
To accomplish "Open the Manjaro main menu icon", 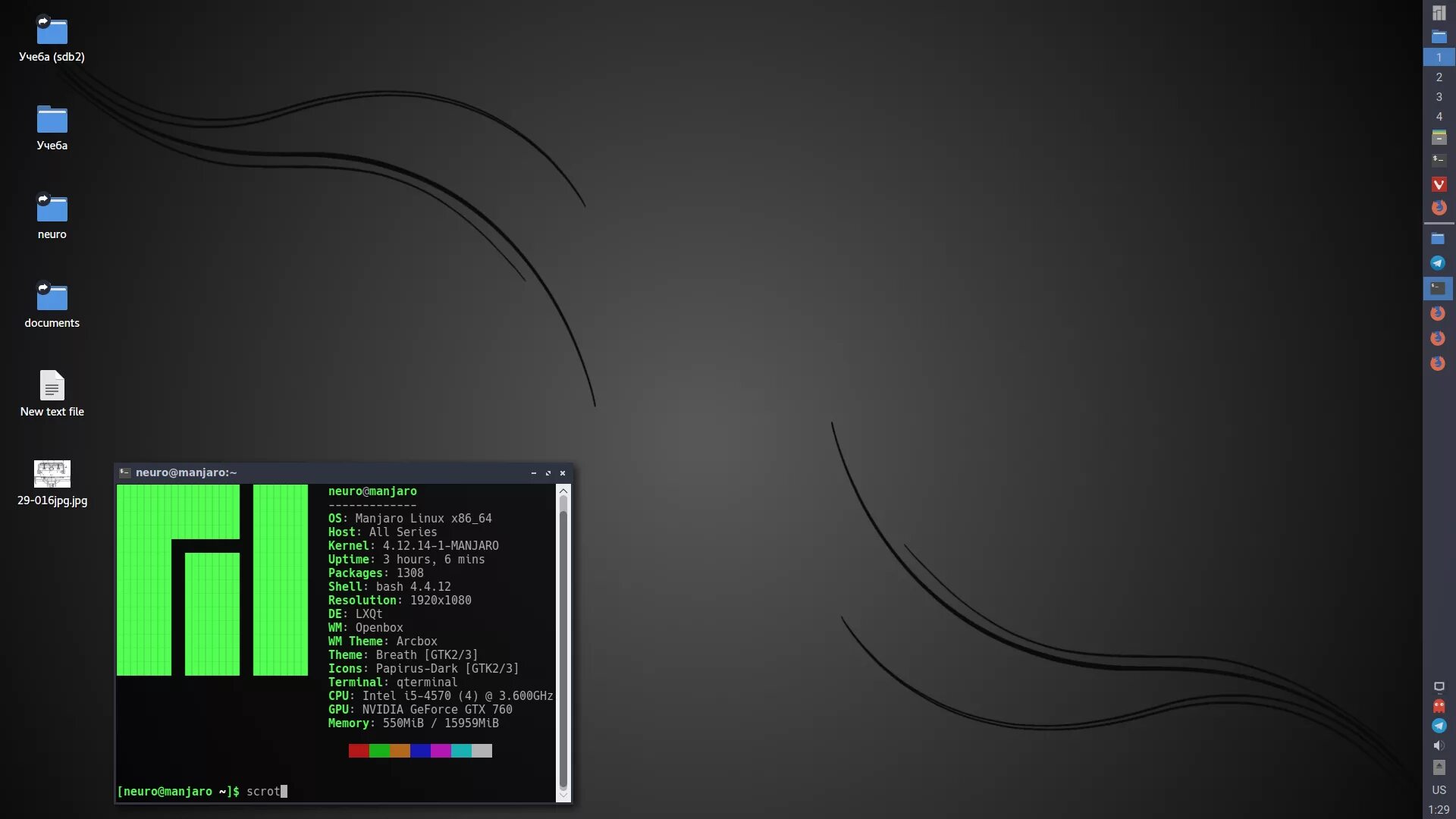I will click(1439, 13).
